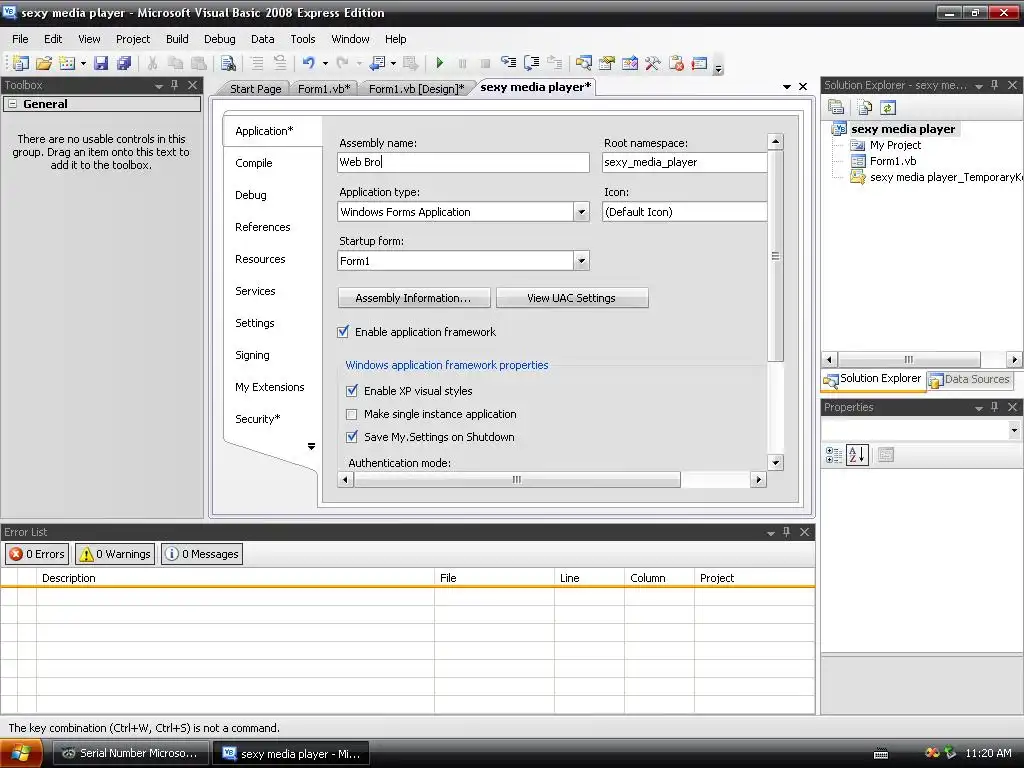Image resolution: width=1024 pixels, height=768 pixels.
Task: Pin the Error List panel auto-hide icon
Action: point(786,532)
